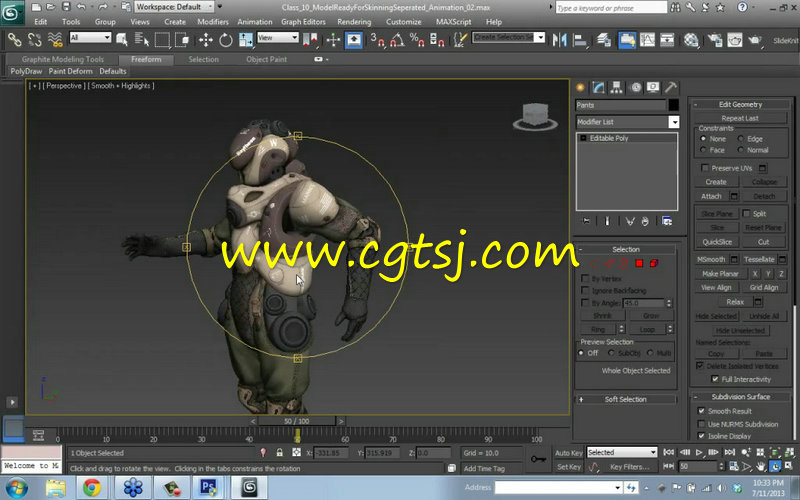The width and height of the screenshot is (800, 500).
Task: Click the Play Animation button
Action: pyautogui.click(x=699, y=452)
